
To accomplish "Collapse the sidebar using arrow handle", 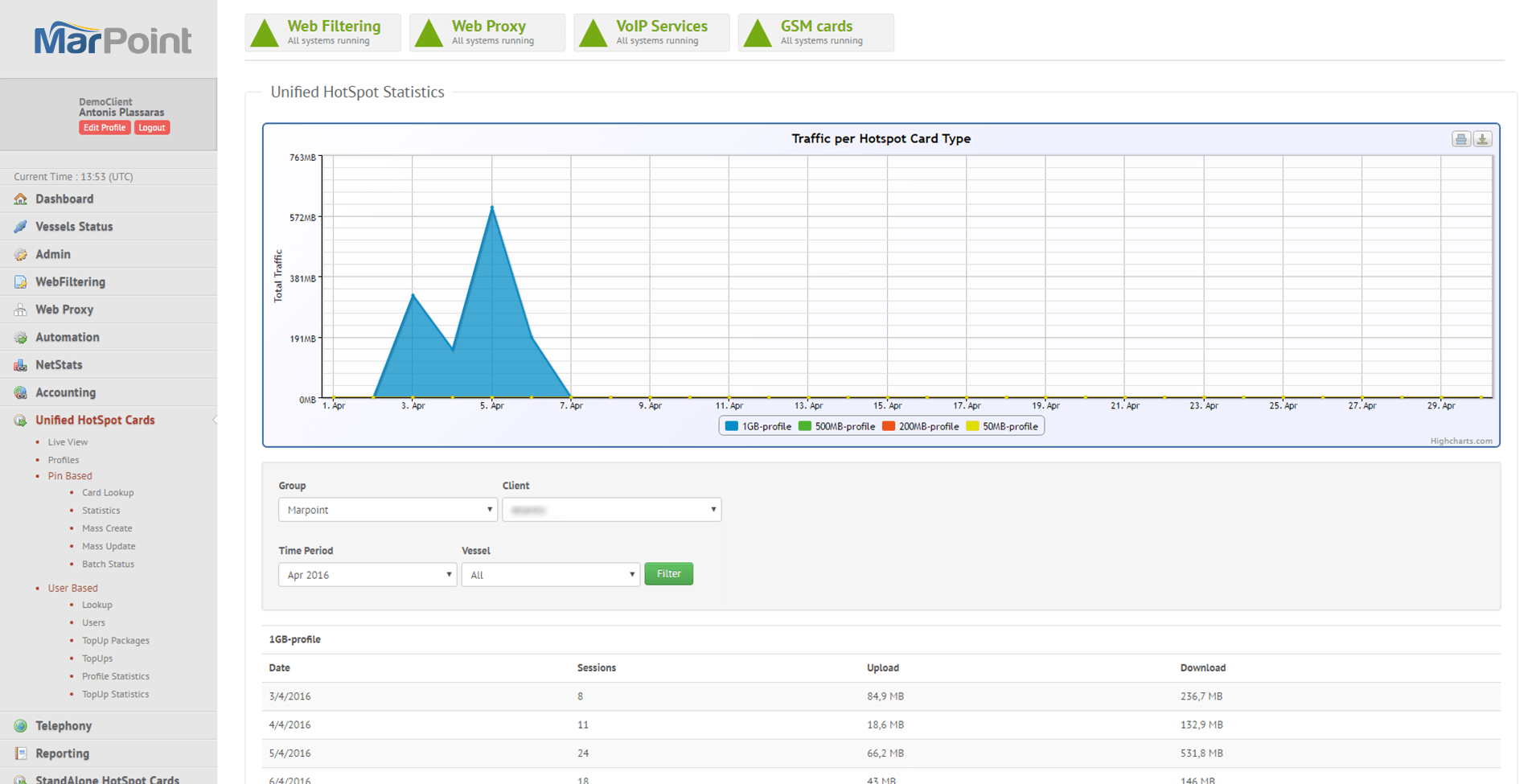I will coord(215,420).
